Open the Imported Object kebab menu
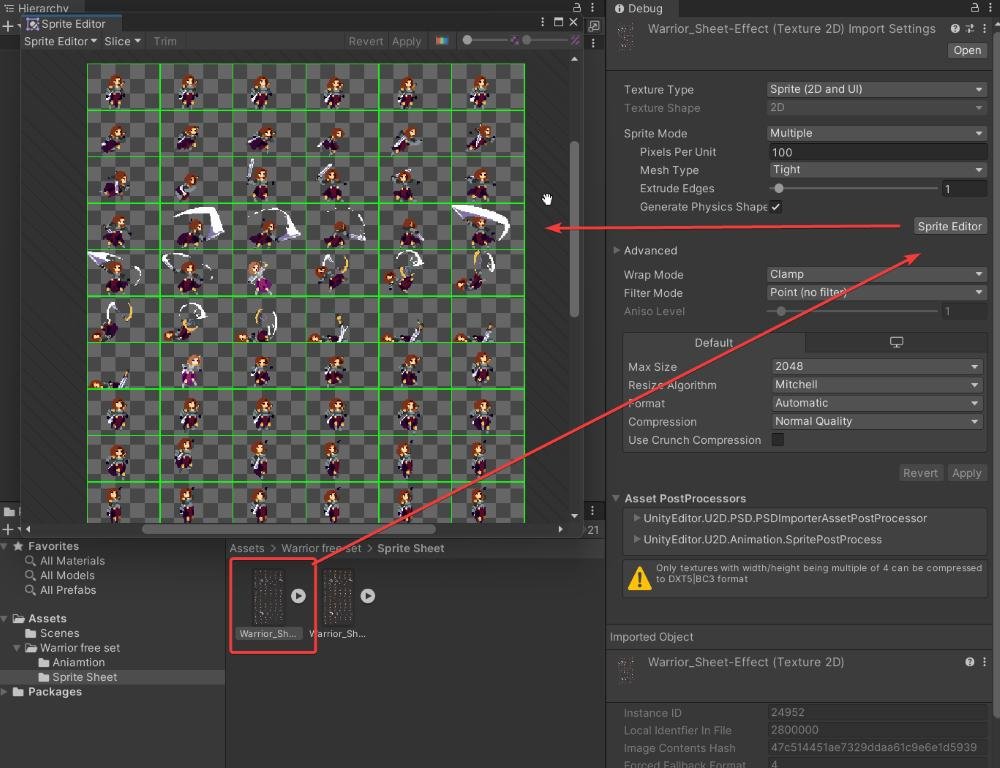The width and height of the screenshot is (1000, 768). pyautogui.click(x=985, y=662)
